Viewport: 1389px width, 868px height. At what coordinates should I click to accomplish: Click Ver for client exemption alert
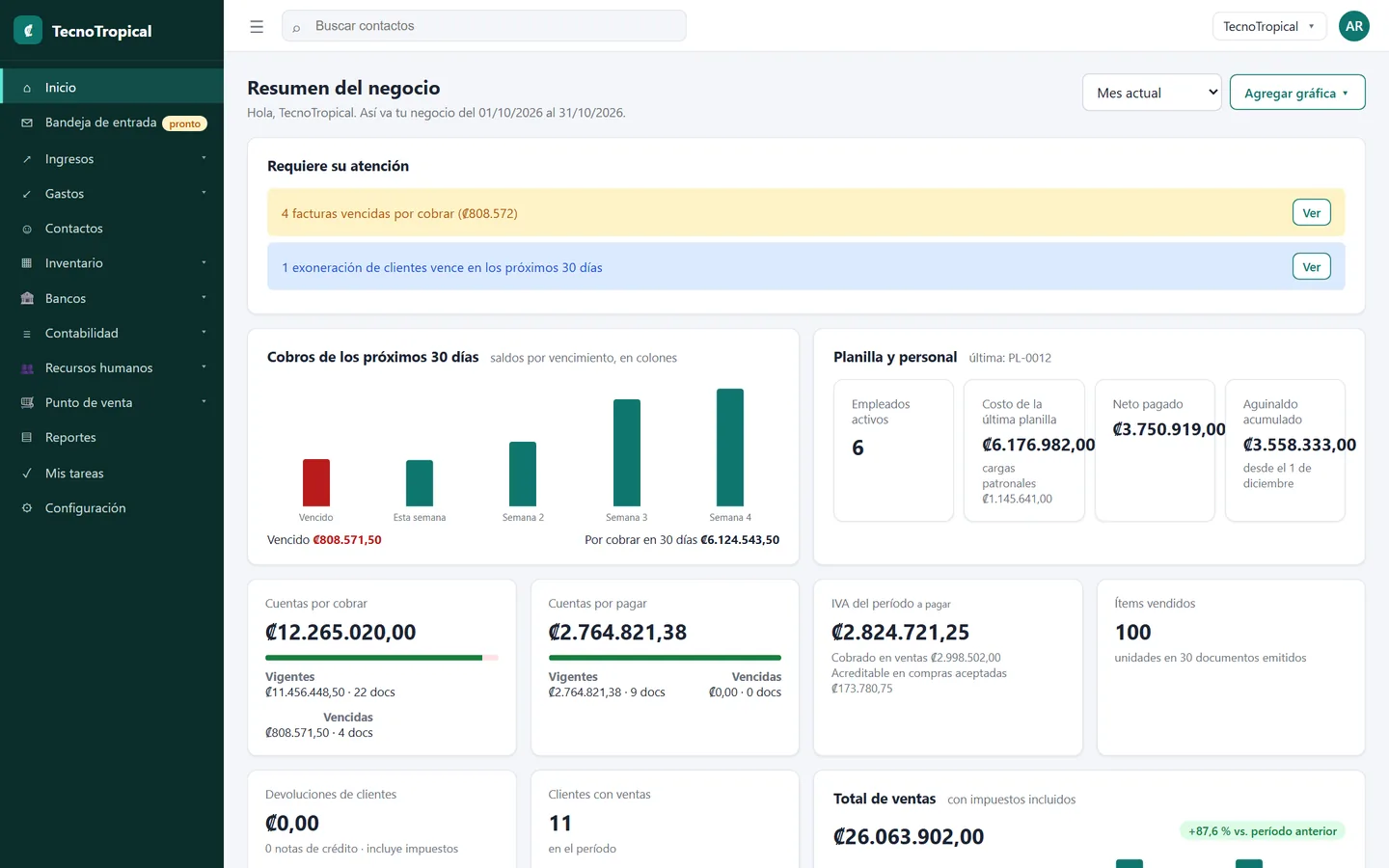(1311, 267)
